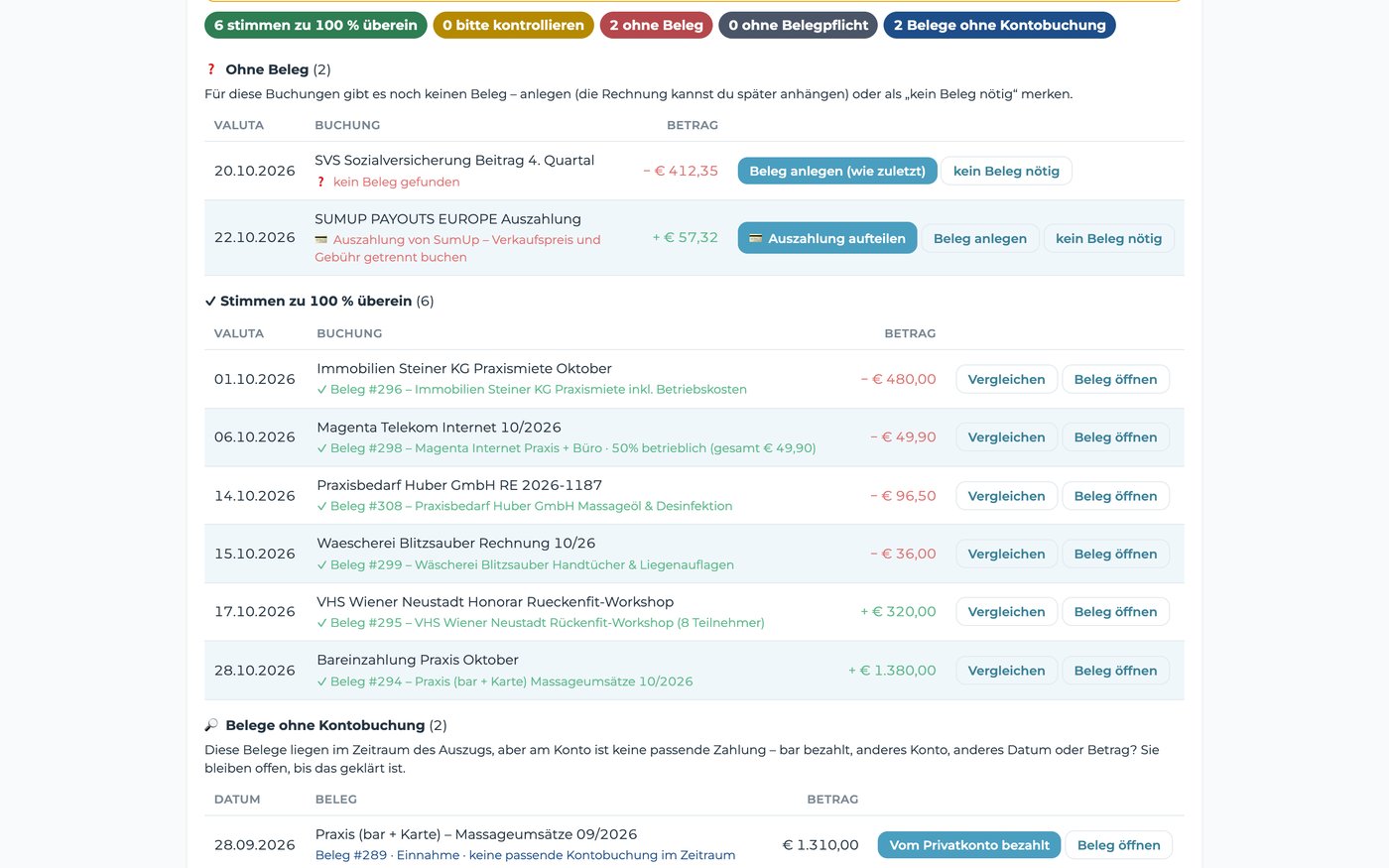Click the date '20.10.2026' in the SVS row
Viewport: 1389px width, 868px height.
[255, 171]
